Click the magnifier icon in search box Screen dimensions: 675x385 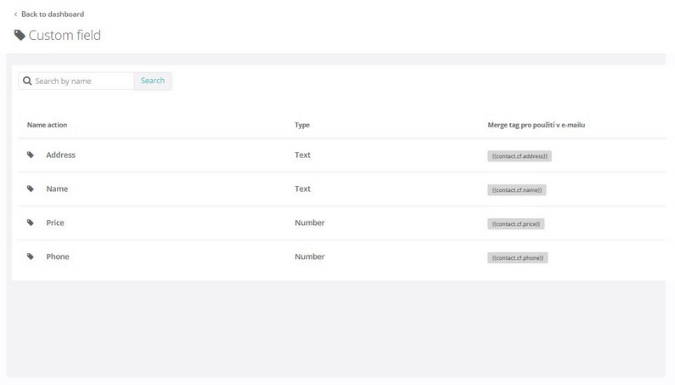point(27,81)
